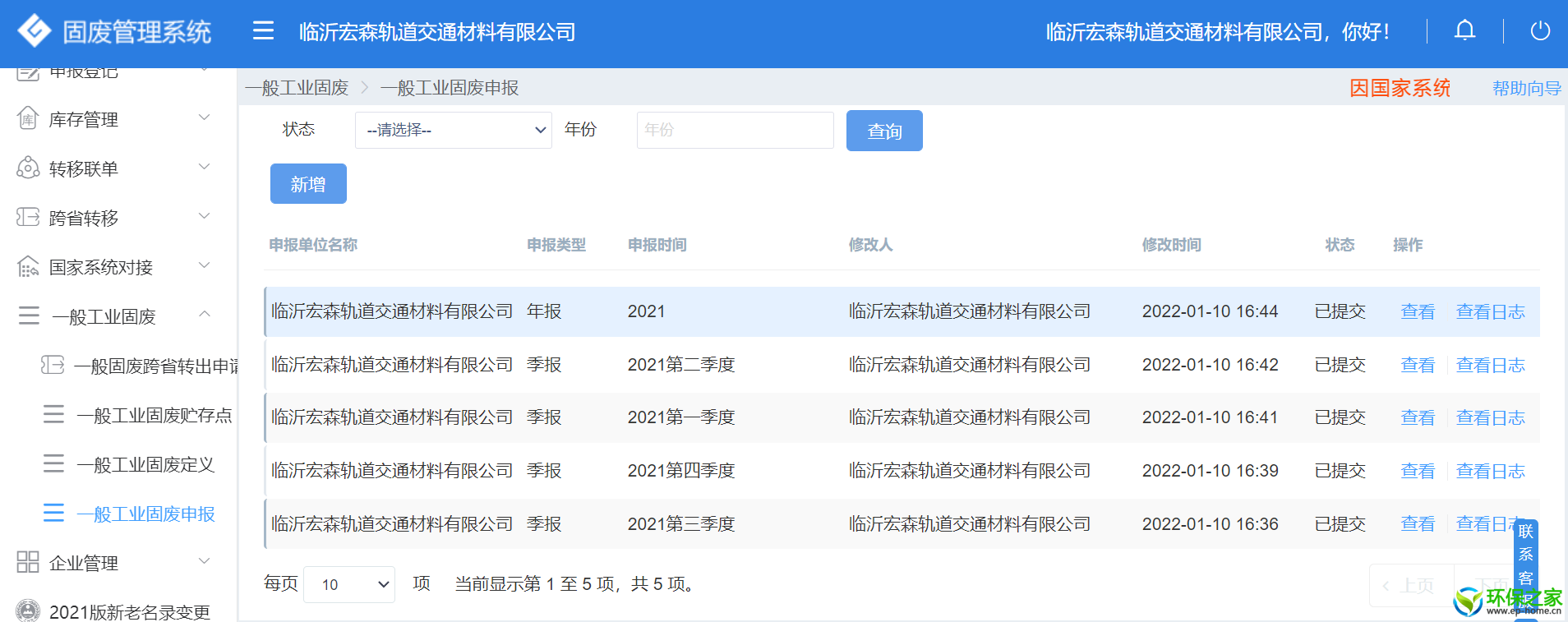Collapse the 一般工业固废 menu section
This screenshot has width=1568, height=622.
pyautogui.click(x=205, y=315)
